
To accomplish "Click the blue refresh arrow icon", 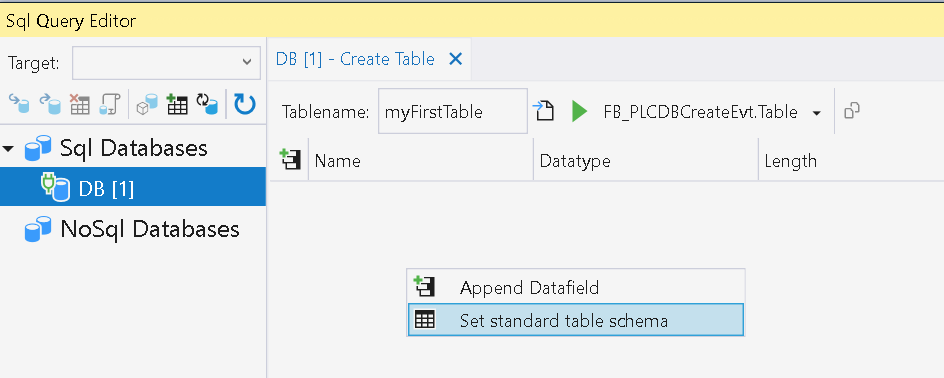I will [244, 104].
